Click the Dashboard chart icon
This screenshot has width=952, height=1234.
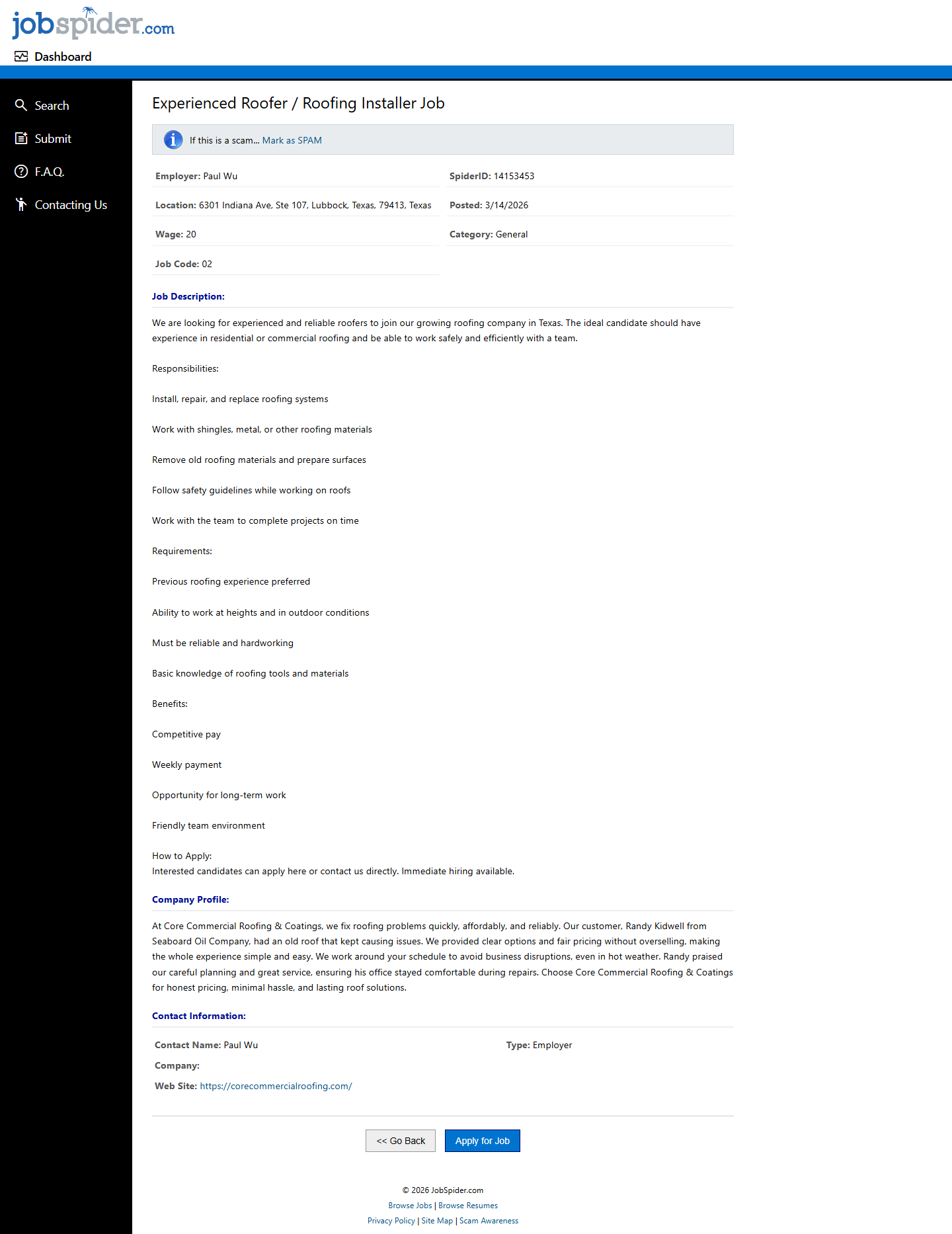[21, 57]
